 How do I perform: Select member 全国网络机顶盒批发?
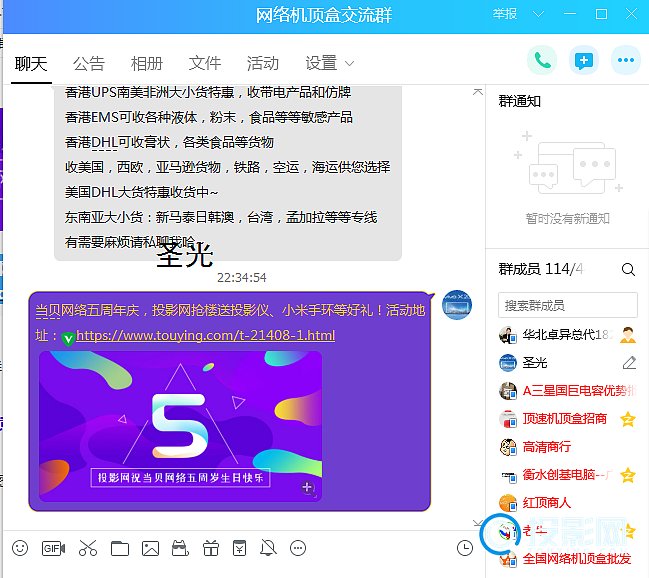pyautogui.click(x=567, y=559)
